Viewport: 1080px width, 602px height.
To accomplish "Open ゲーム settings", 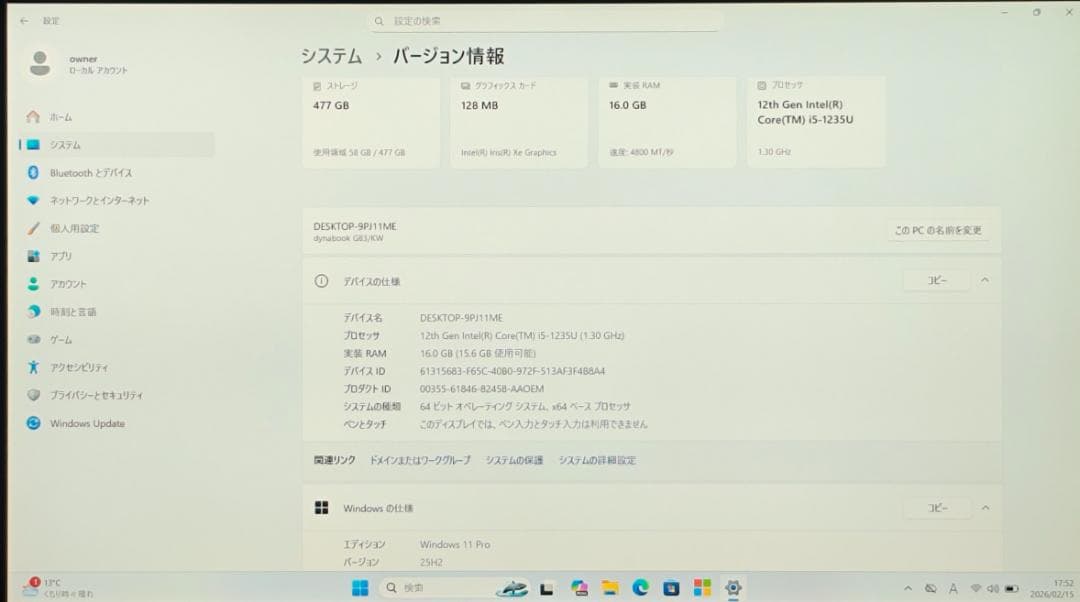I will pos(117,340).
